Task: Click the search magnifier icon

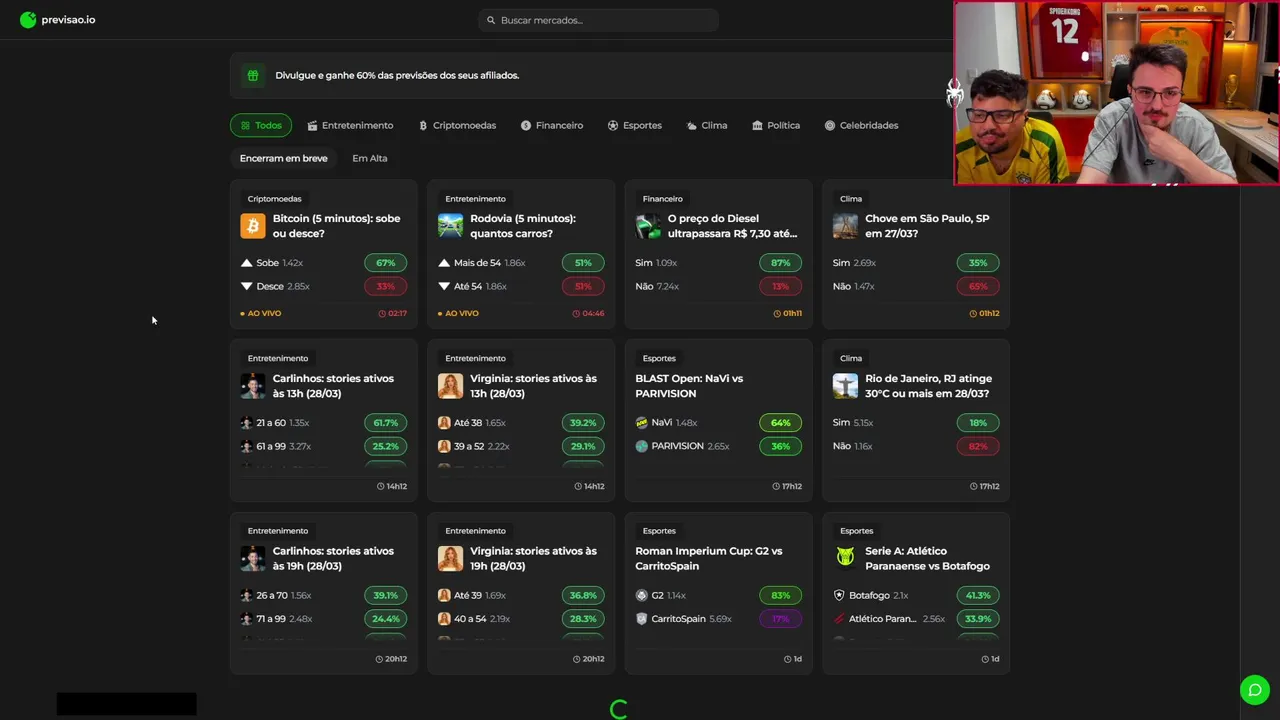Action: click(x=491, y=20)
